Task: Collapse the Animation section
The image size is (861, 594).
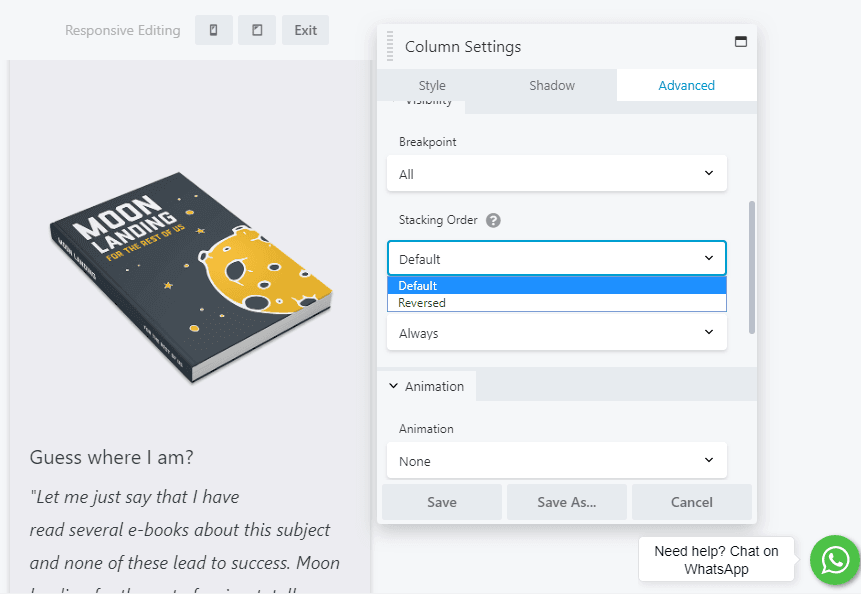Action: click(x=427, y=386)
